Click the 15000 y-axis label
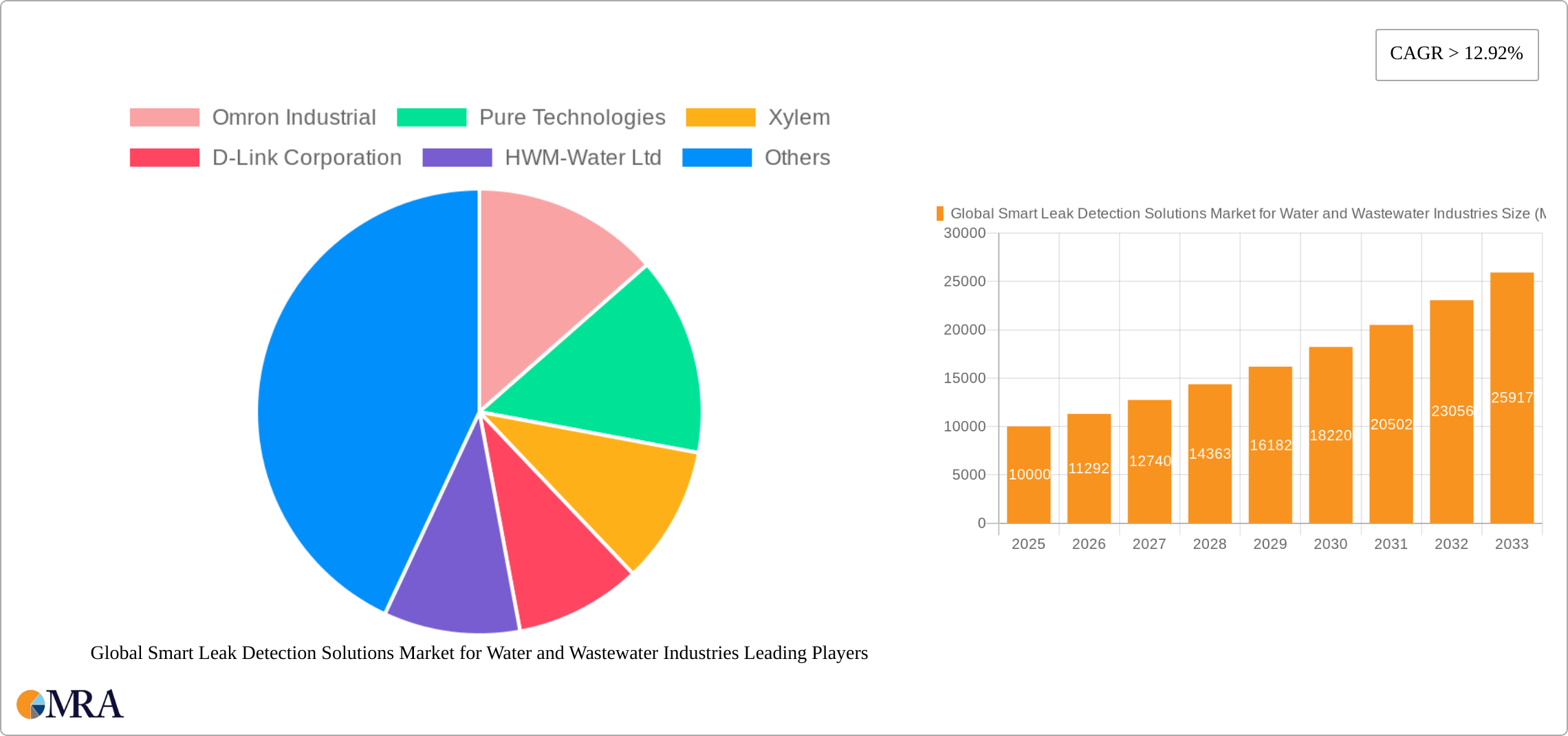Viewport: 1568px width, 736px height. [x=964, y=378]
